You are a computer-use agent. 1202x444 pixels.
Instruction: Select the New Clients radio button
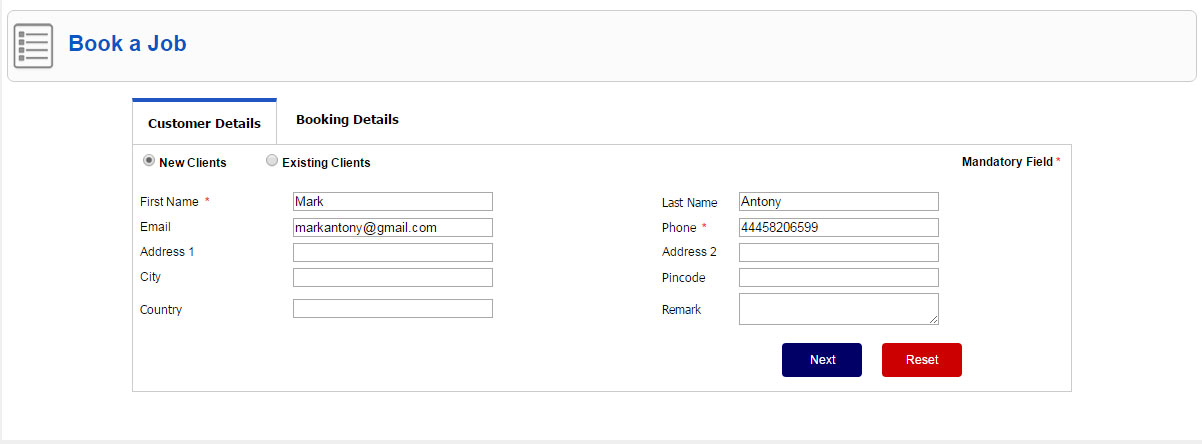point(149,160)
